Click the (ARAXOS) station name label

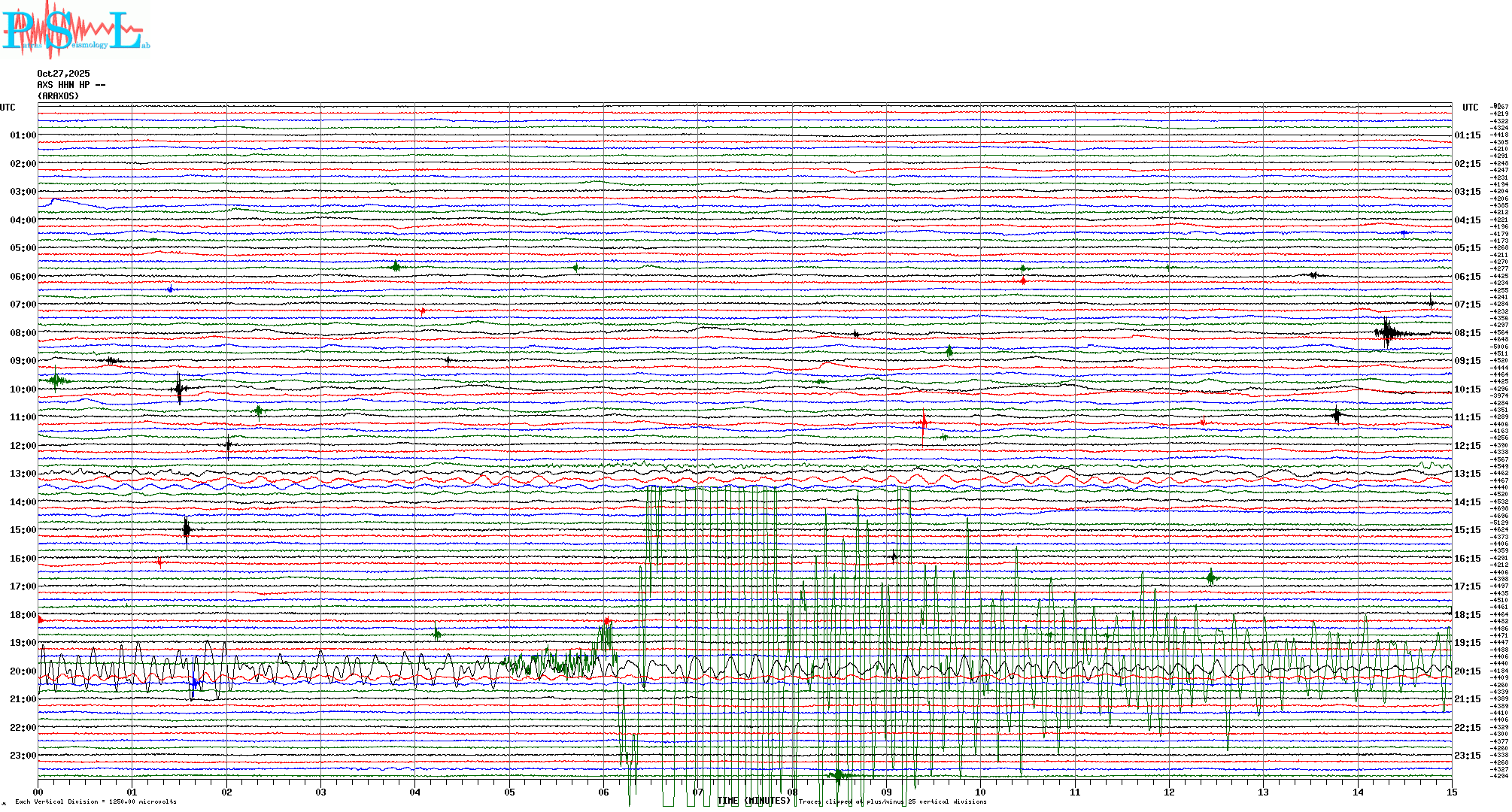point(58,96)
